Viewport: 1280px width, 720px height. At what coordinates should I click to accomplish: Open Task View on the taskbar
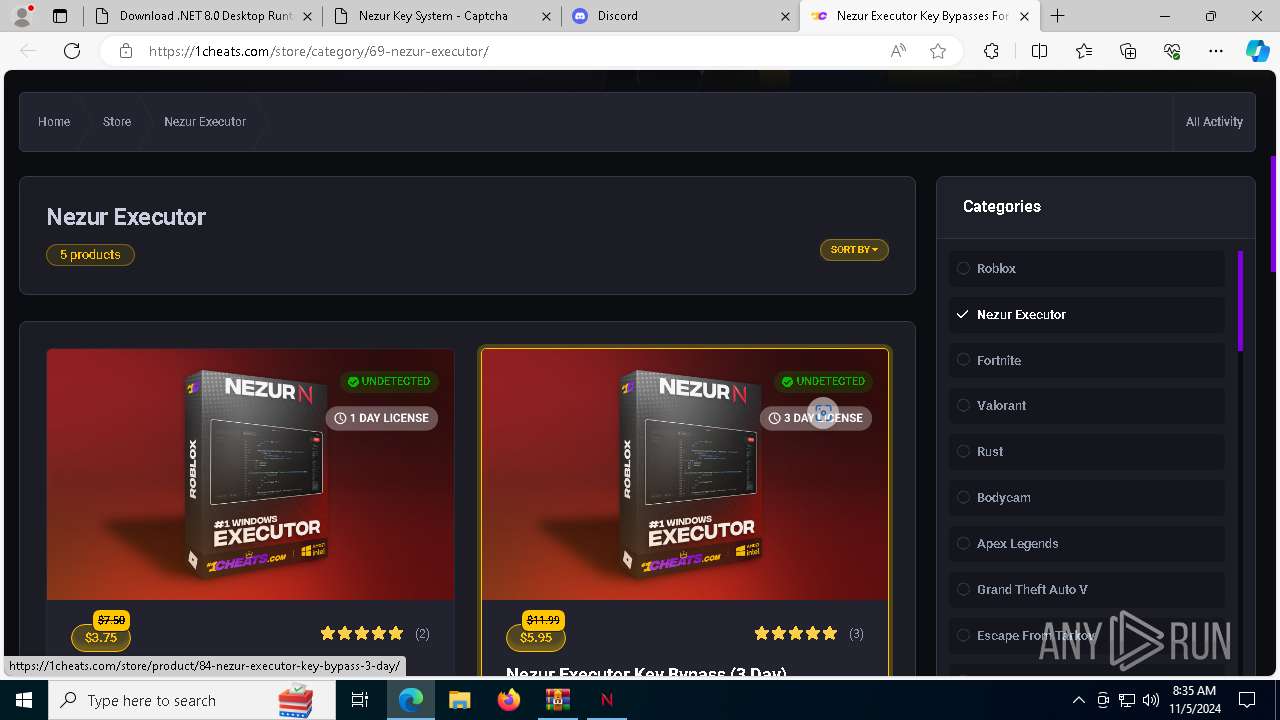click(360, 700)
